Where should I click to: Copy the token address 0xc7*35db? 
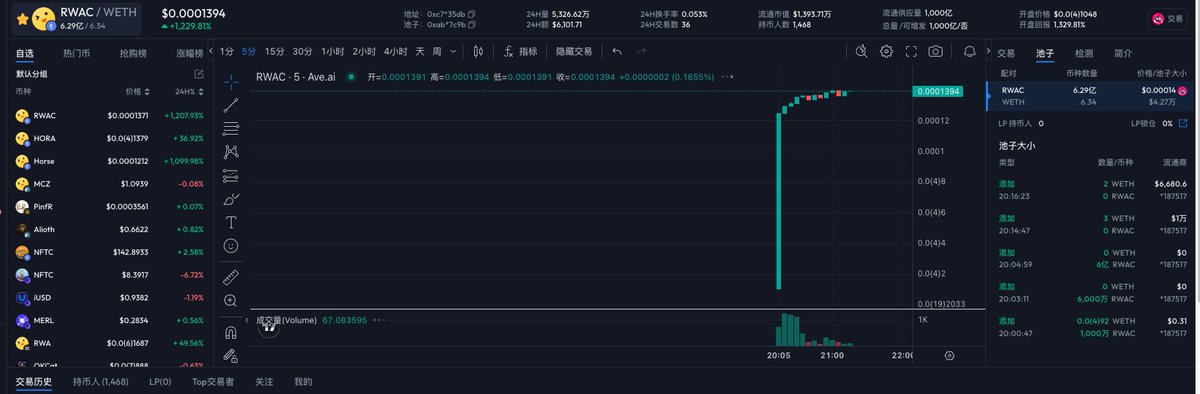point(472,14)
